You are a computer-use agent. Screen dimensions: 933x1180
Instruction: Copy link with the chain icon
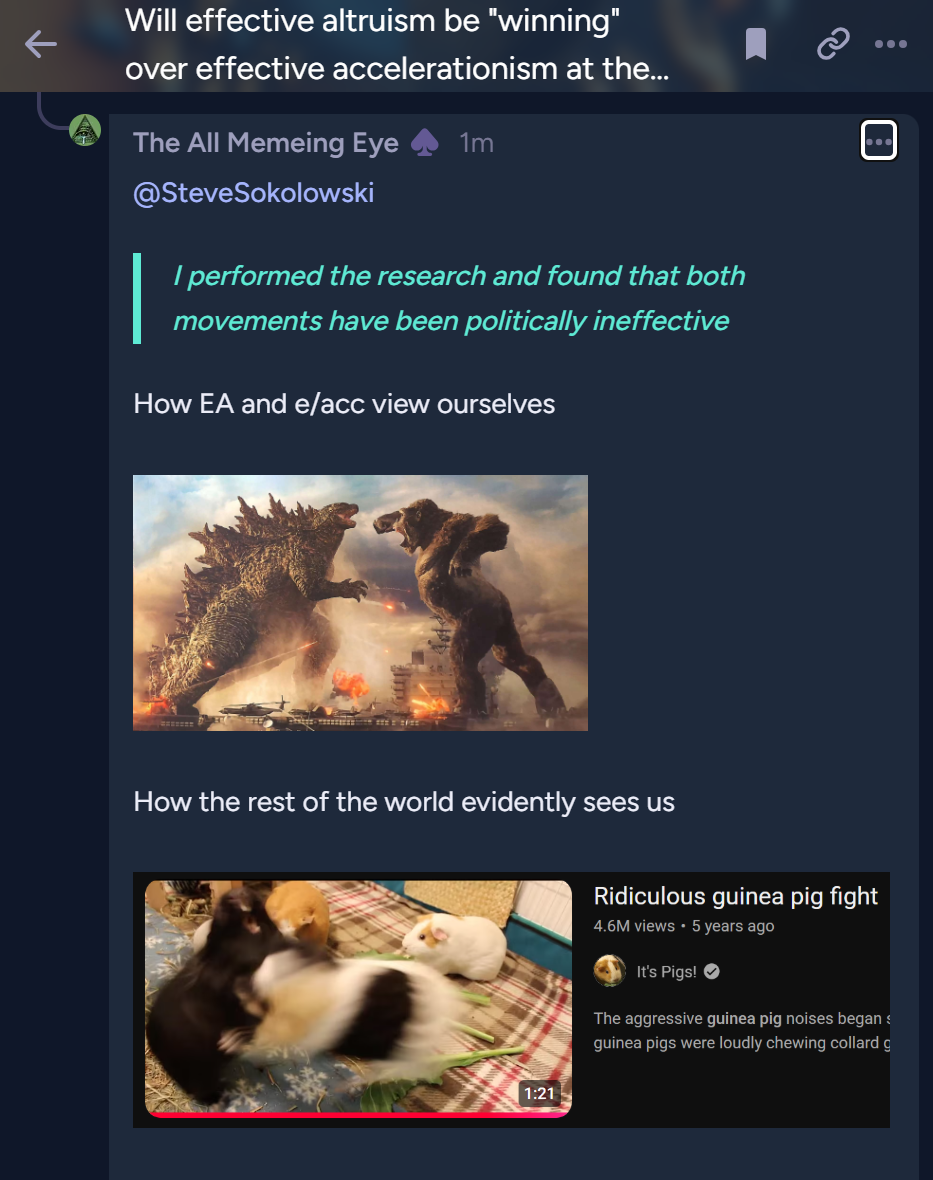coord(833,44)
